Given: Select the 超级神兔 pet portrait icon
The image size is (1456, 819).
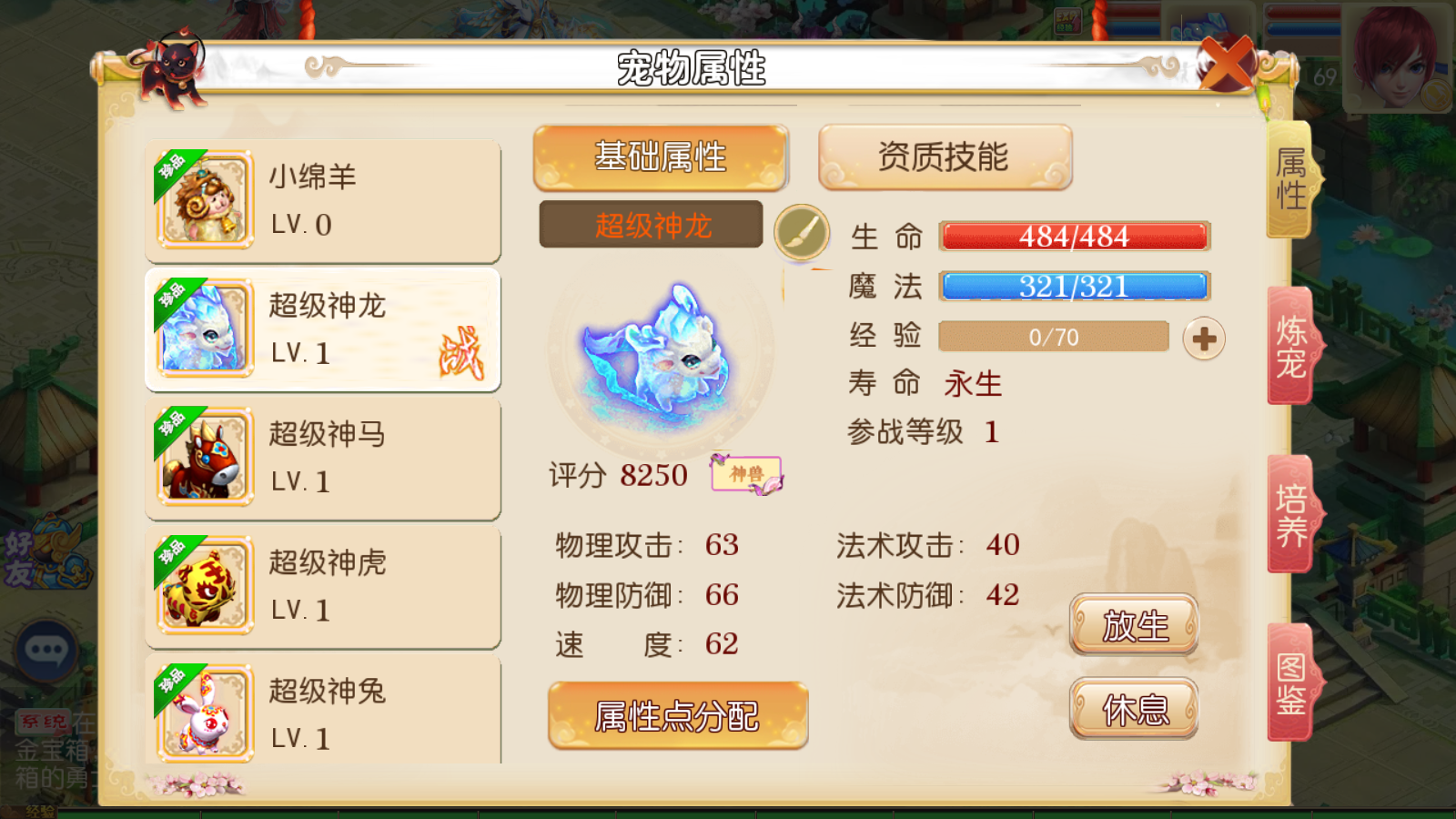Looking at the screenshot, I should [x=205, y=713].
